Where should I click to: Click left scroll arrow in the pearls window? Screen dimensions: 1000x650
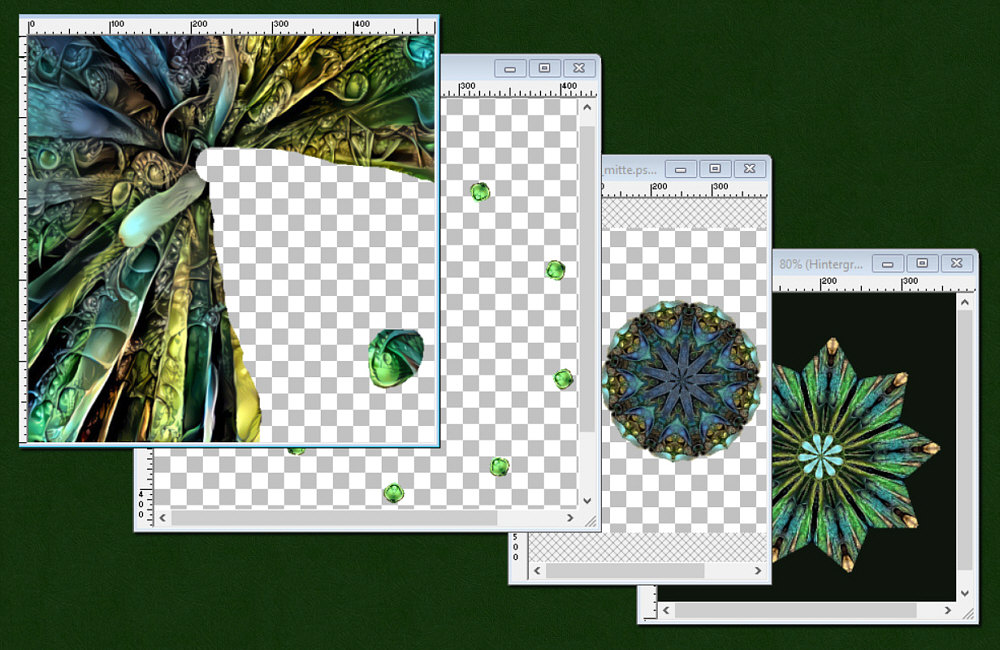click(163, 518)
